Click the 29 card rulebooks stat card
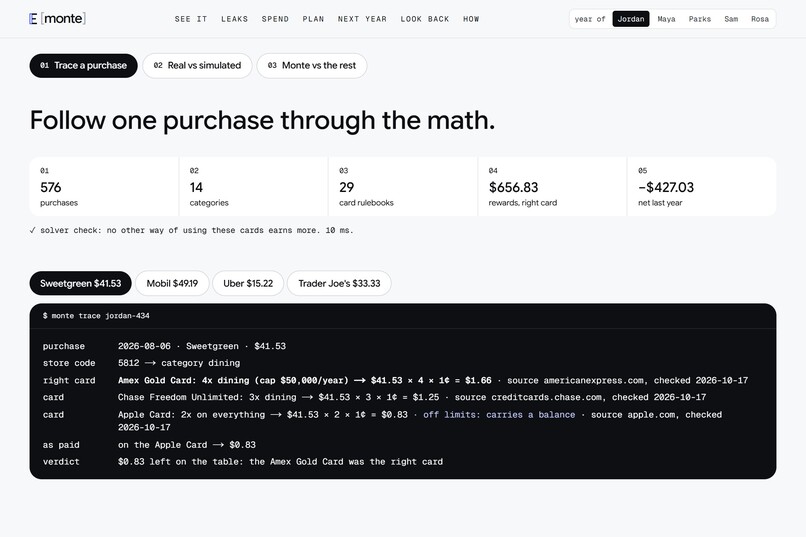The height and width of the screenshot is (537, 806). point(403,187)
